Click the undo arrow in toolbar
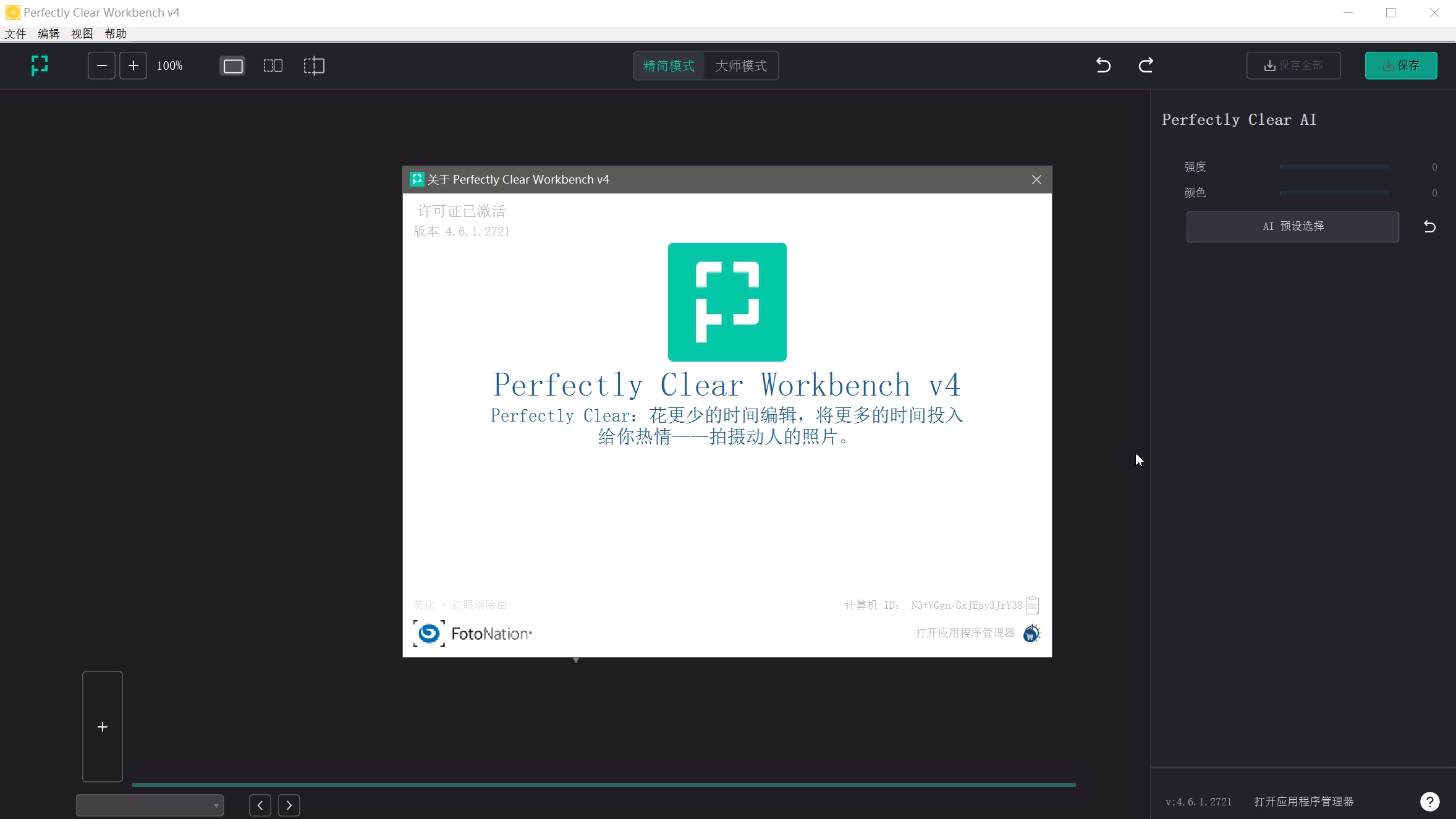 pos(1103,66)
